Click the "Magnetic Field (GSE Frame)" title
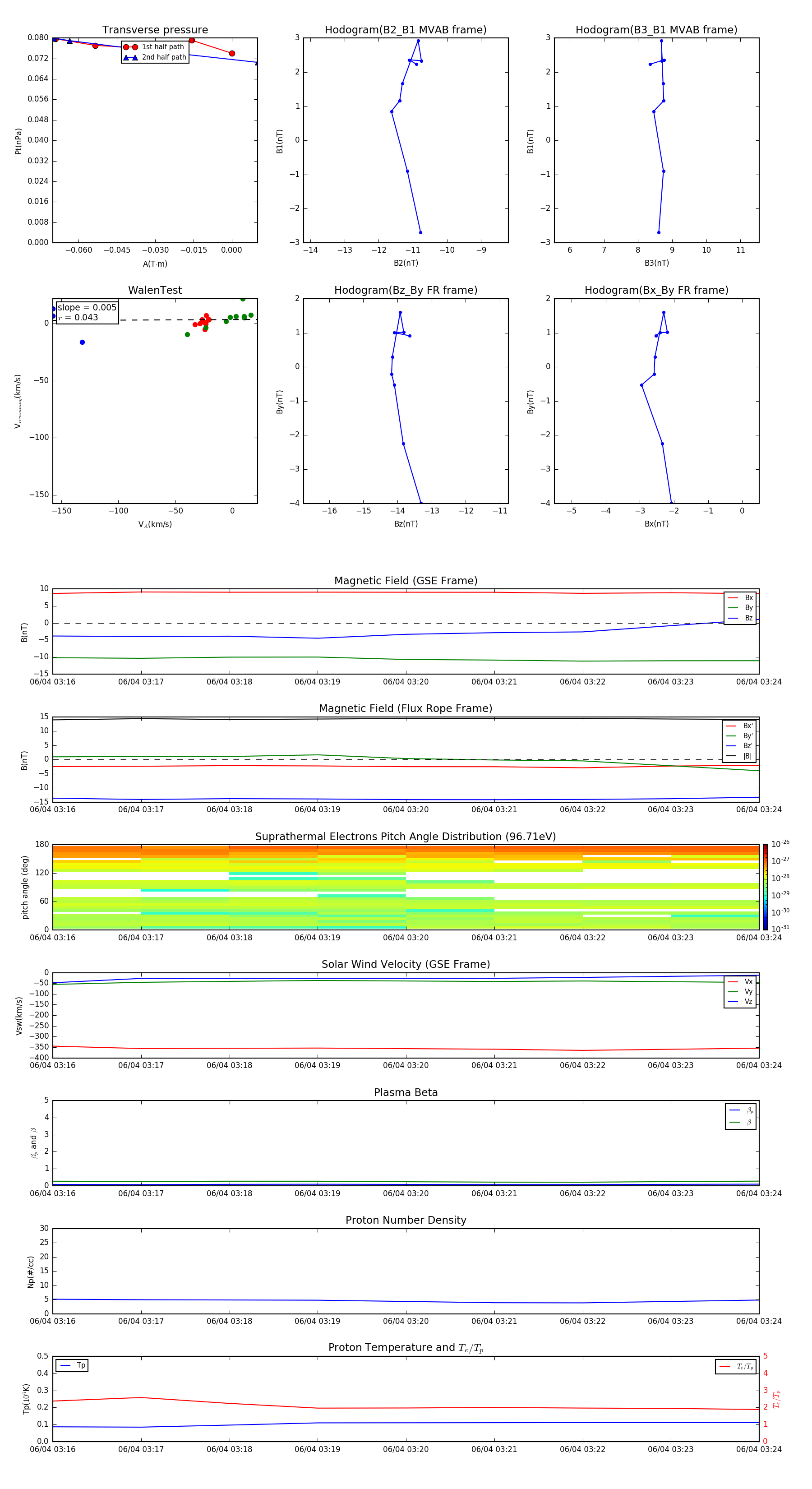This screenshot has height=1489, width=812. coord(406,581)
